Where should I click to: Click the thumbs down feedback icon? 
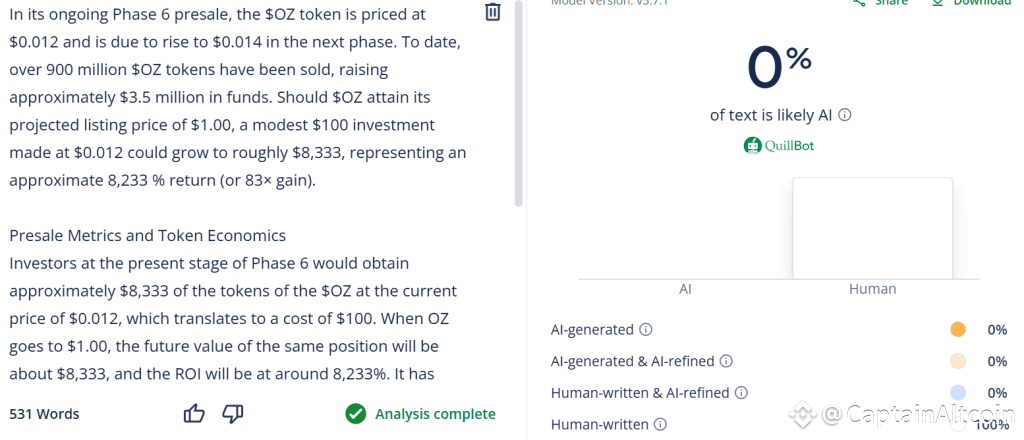click(x=232, y=414)
